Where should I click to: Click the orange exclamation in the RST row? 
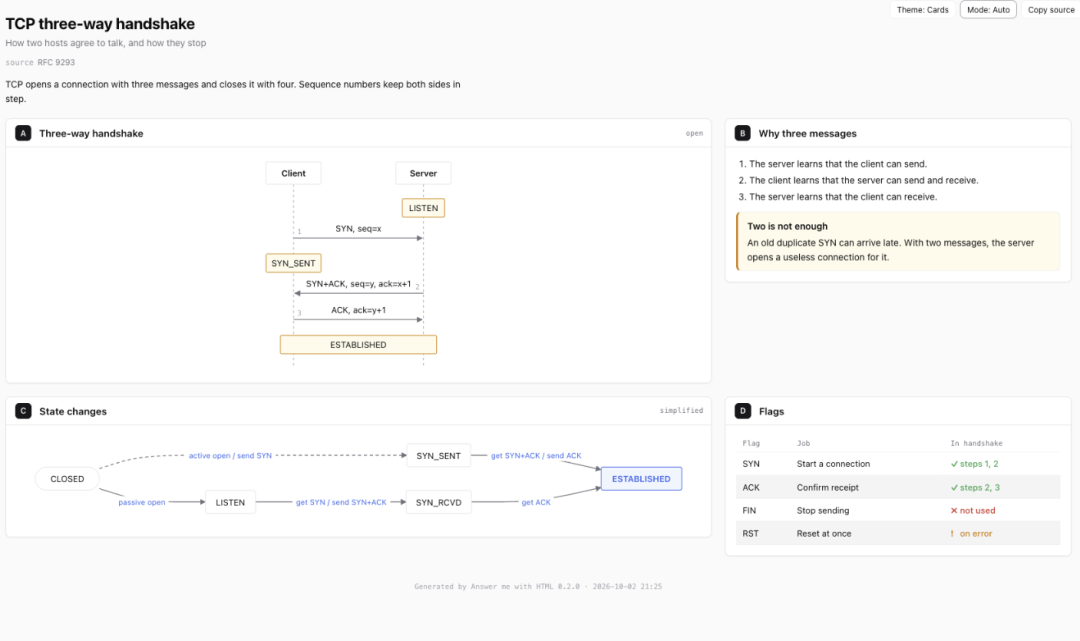click(x=953, y=534)
